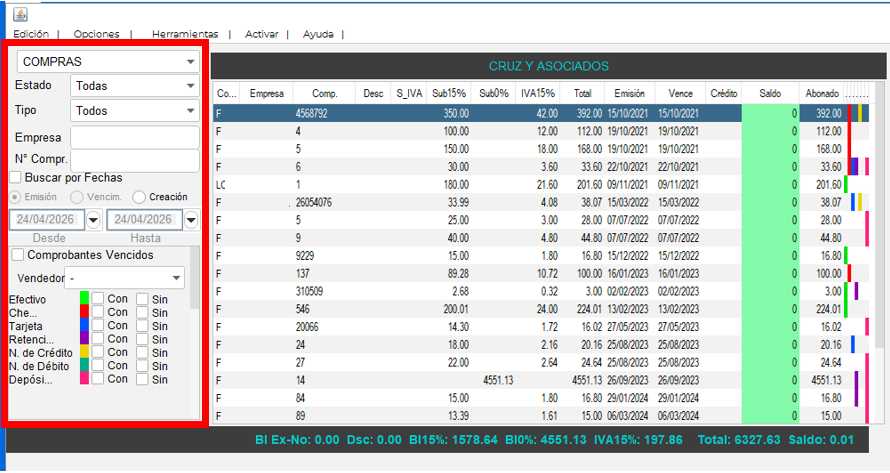The width and height of the screenshot is (890, 473).
Task: Click the pink Depósito color indicator
Action: click(x=85, y=378)
